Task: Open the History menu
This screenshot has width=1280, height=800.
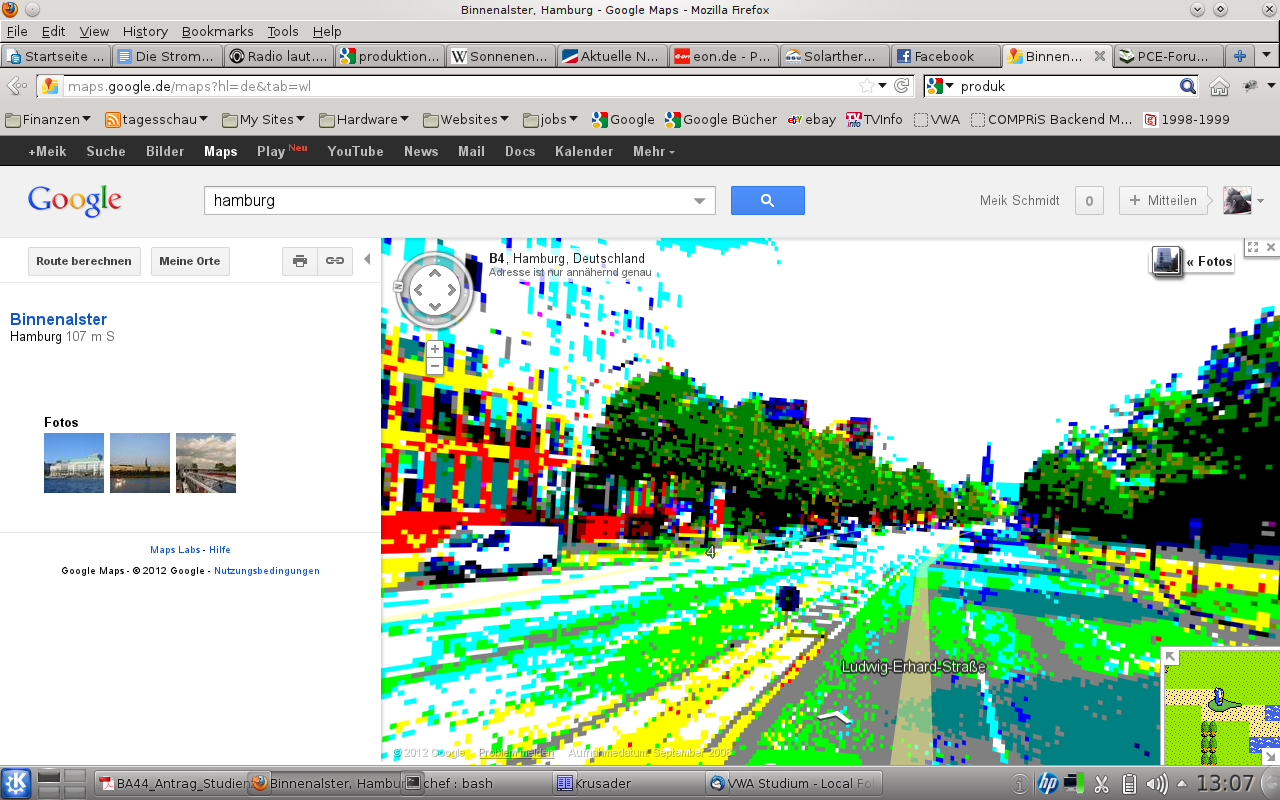Action: pos(145,31)
